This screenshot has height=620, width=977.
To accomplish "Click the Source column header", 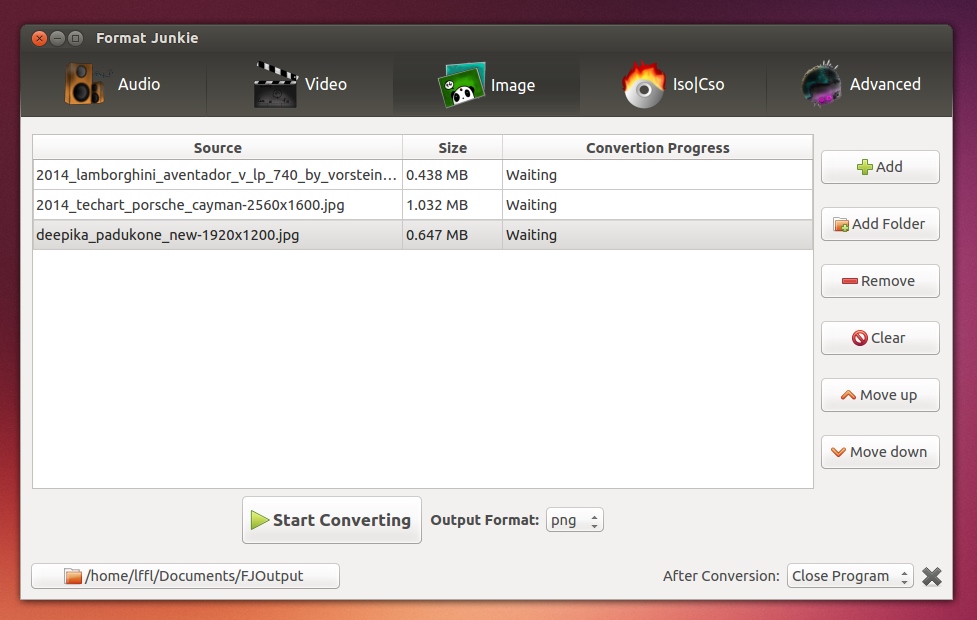I will click(x=217, y=148).
